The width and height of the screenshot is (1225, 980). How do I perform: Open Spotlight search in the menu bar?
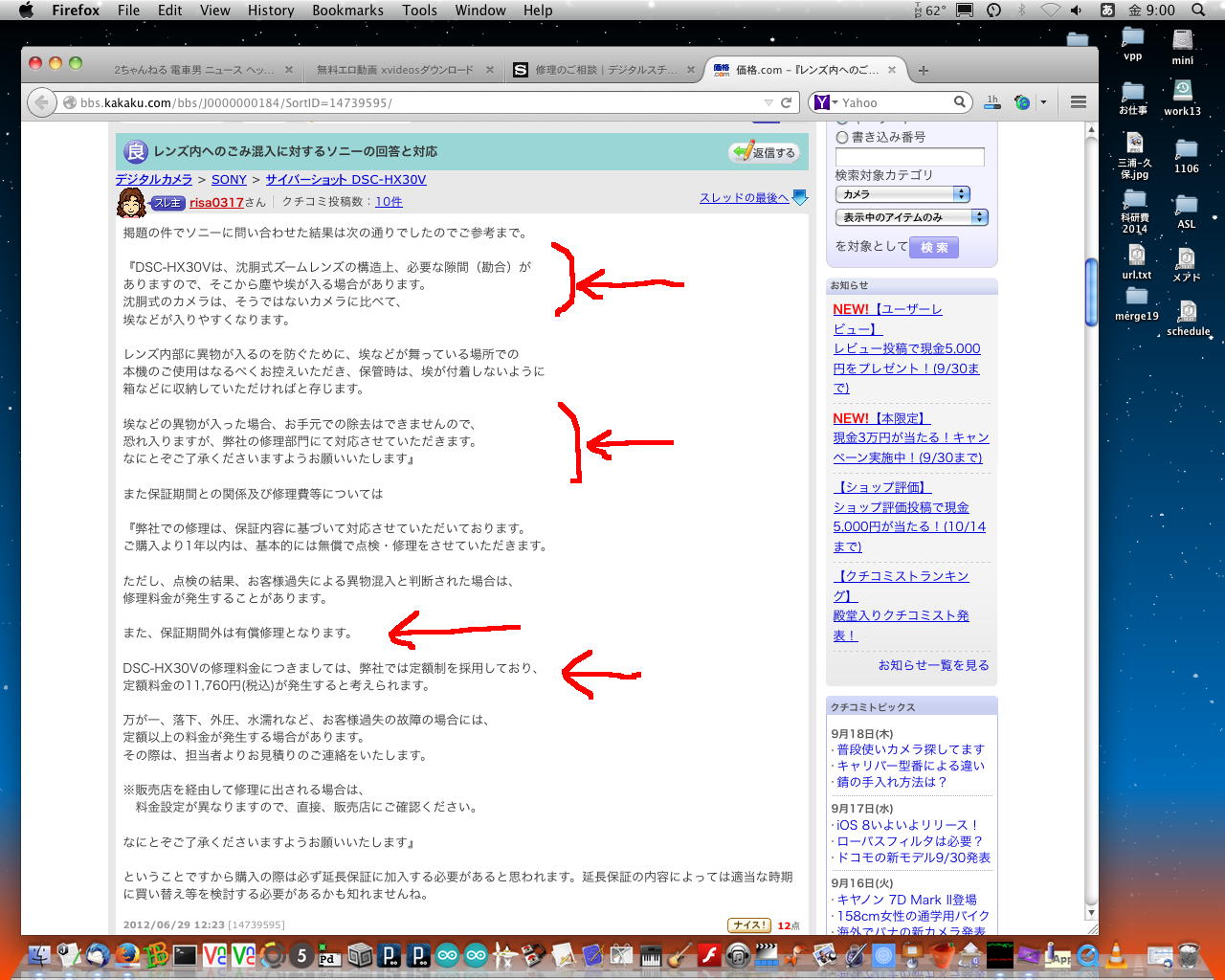point(1198,10)
